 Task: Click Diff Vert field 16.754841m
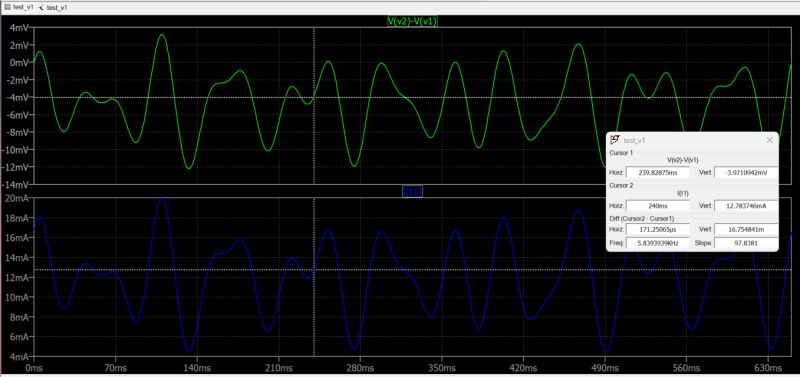pyautogui.click(x=746, y=230)
